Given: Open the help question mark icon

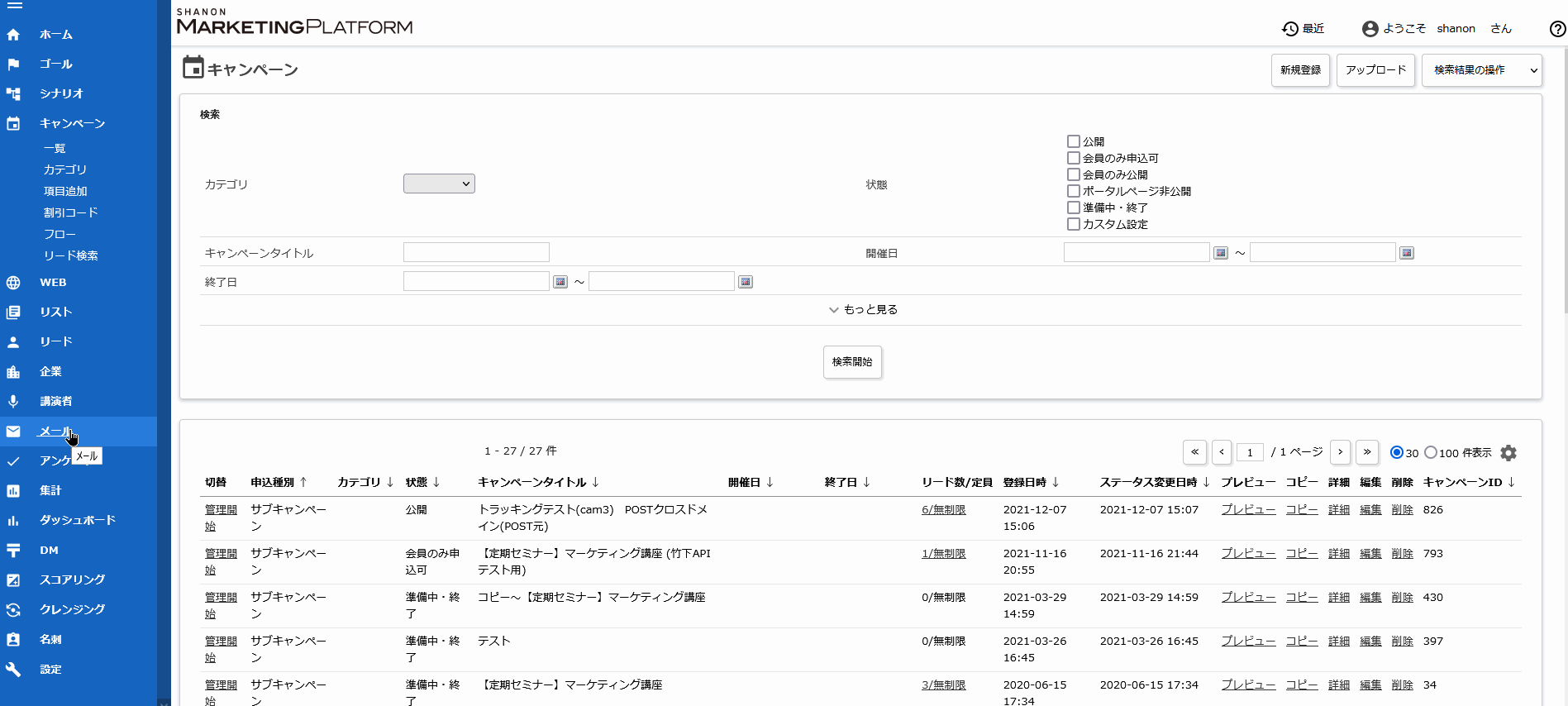Looking at the screenshot, I should coord(1557,29).
